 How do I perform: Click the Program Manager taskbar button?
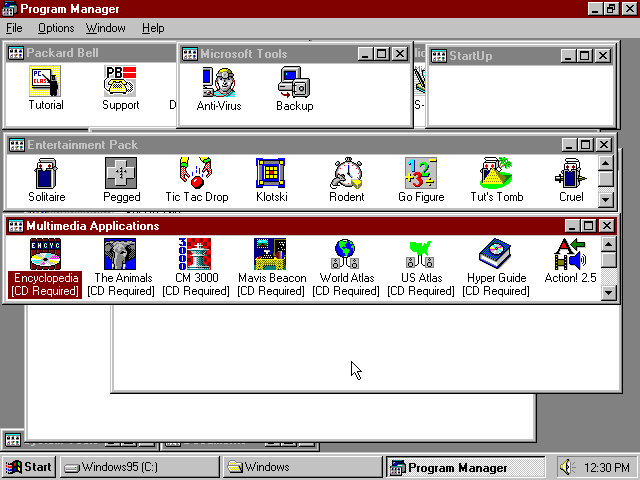point(465,467)
